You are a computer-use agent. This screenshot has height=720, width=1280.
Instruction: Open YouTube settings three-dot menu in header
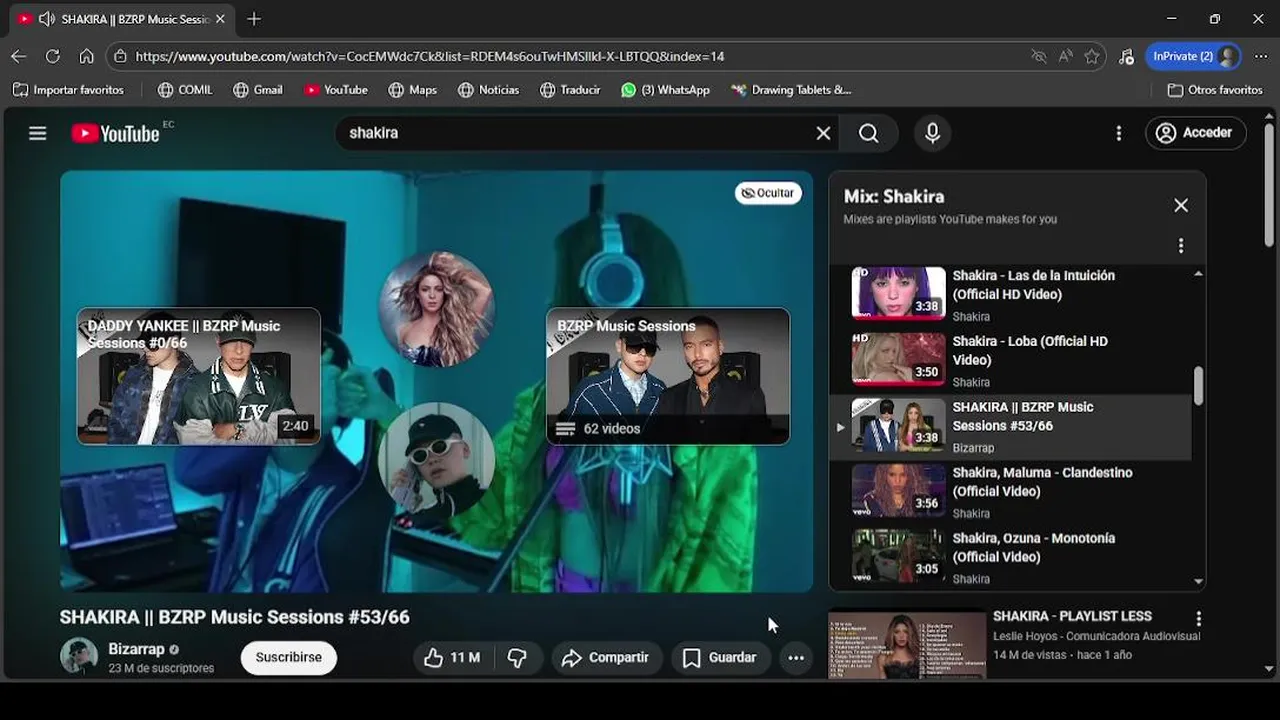point(1118,133)
